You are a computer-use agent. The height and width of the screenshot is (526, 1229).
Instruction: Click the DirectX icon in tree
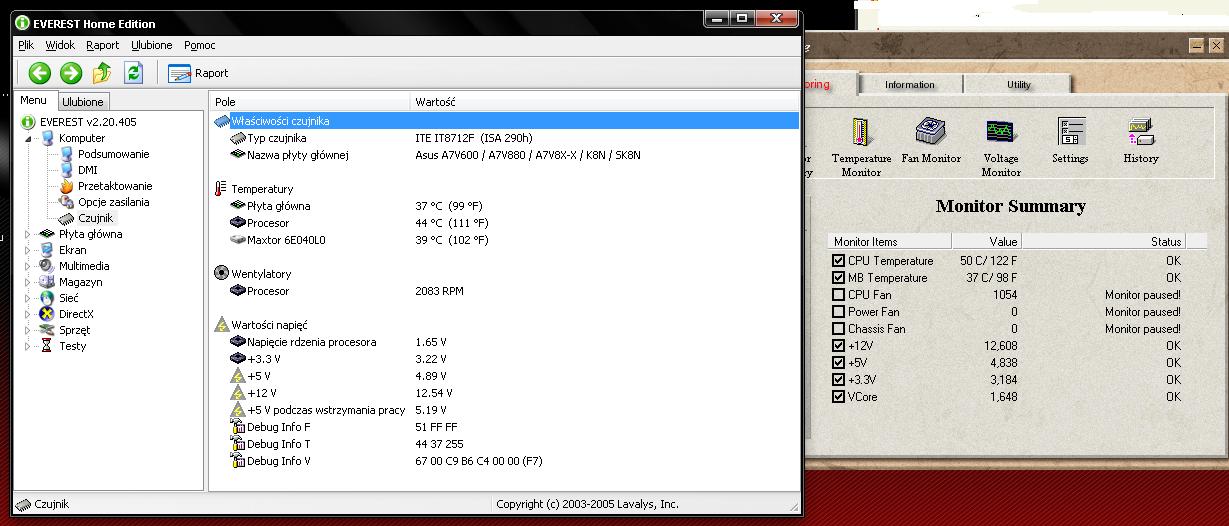[46, 314]
